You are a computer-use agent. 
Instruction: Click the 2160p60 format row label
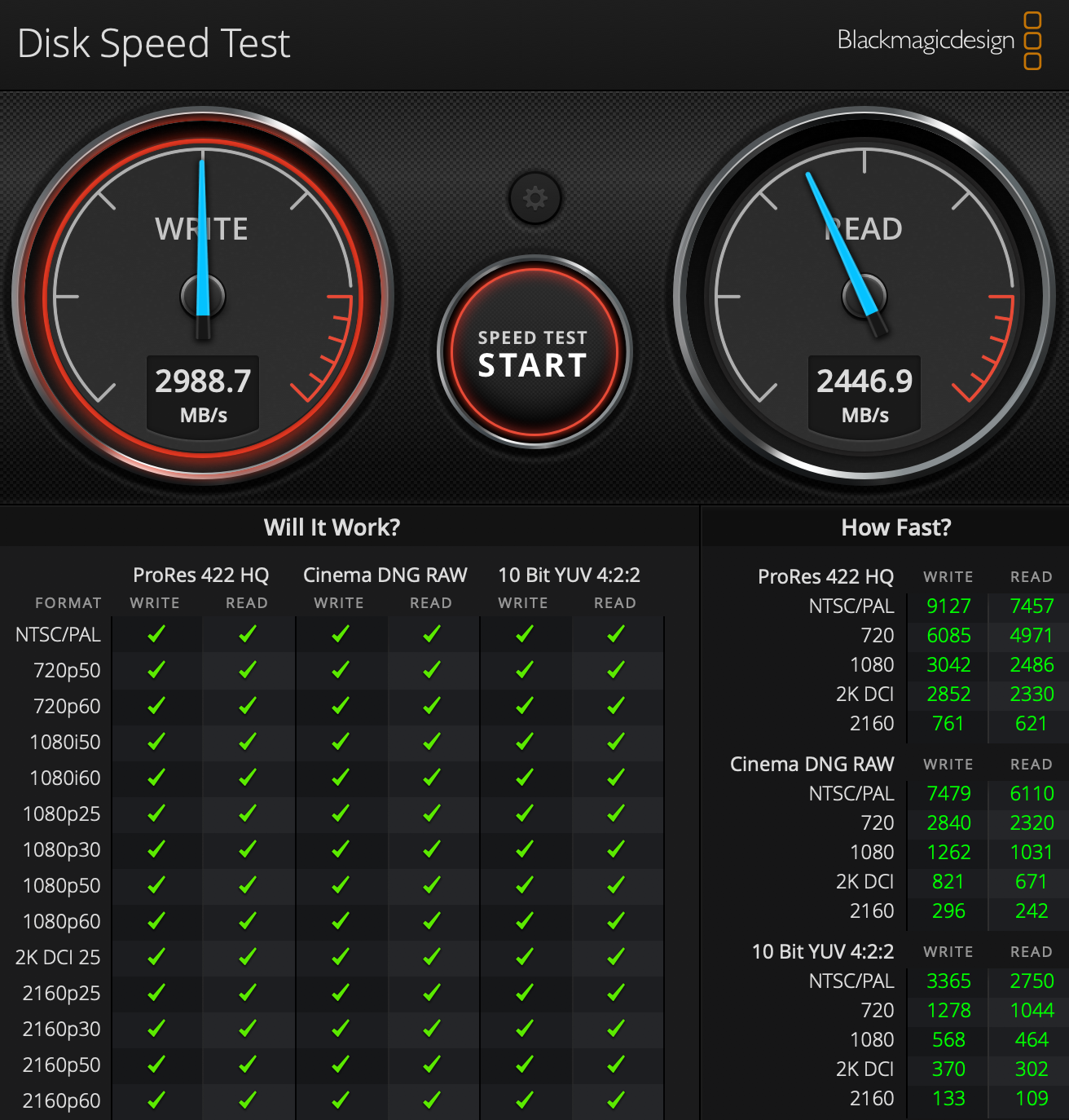62,1100
